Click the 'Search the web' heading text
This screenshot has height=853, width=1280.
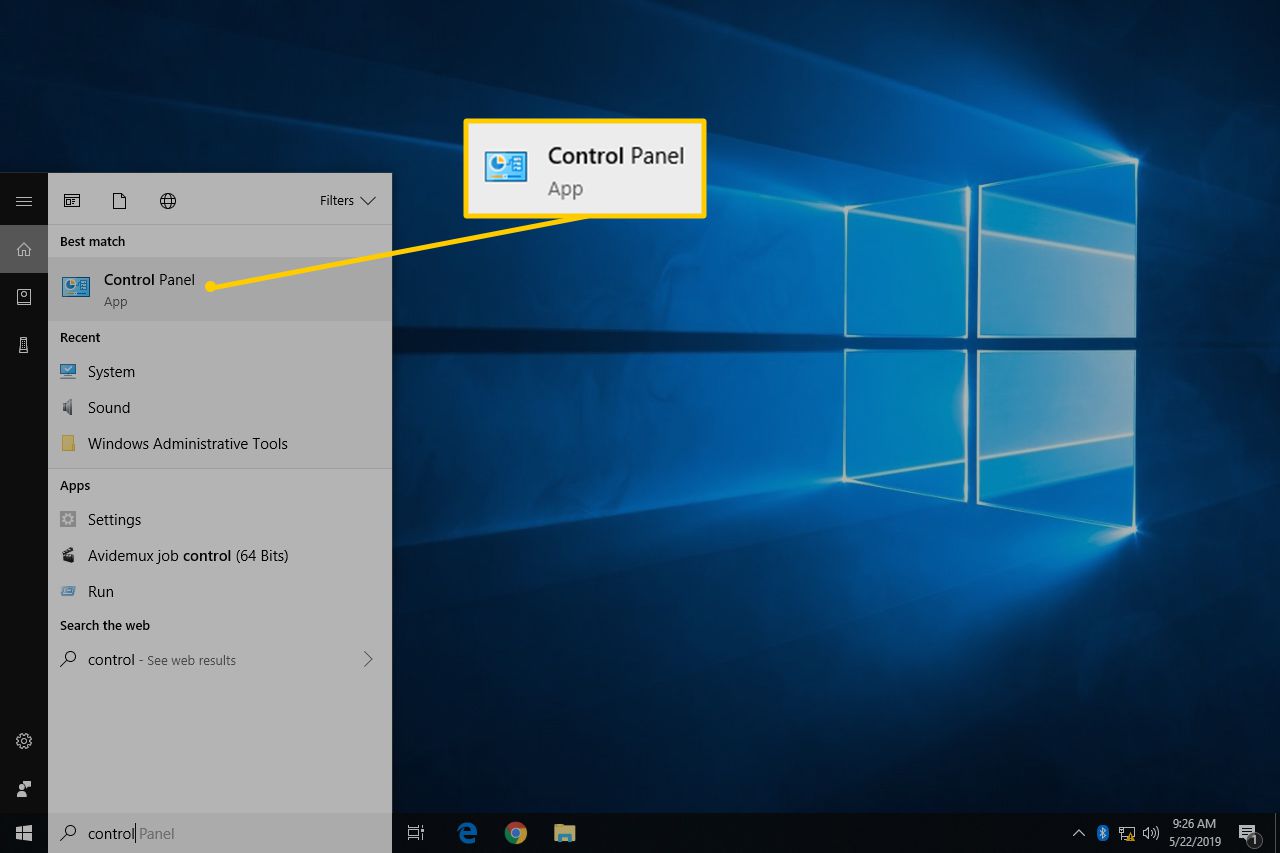[x=105, y=625]
